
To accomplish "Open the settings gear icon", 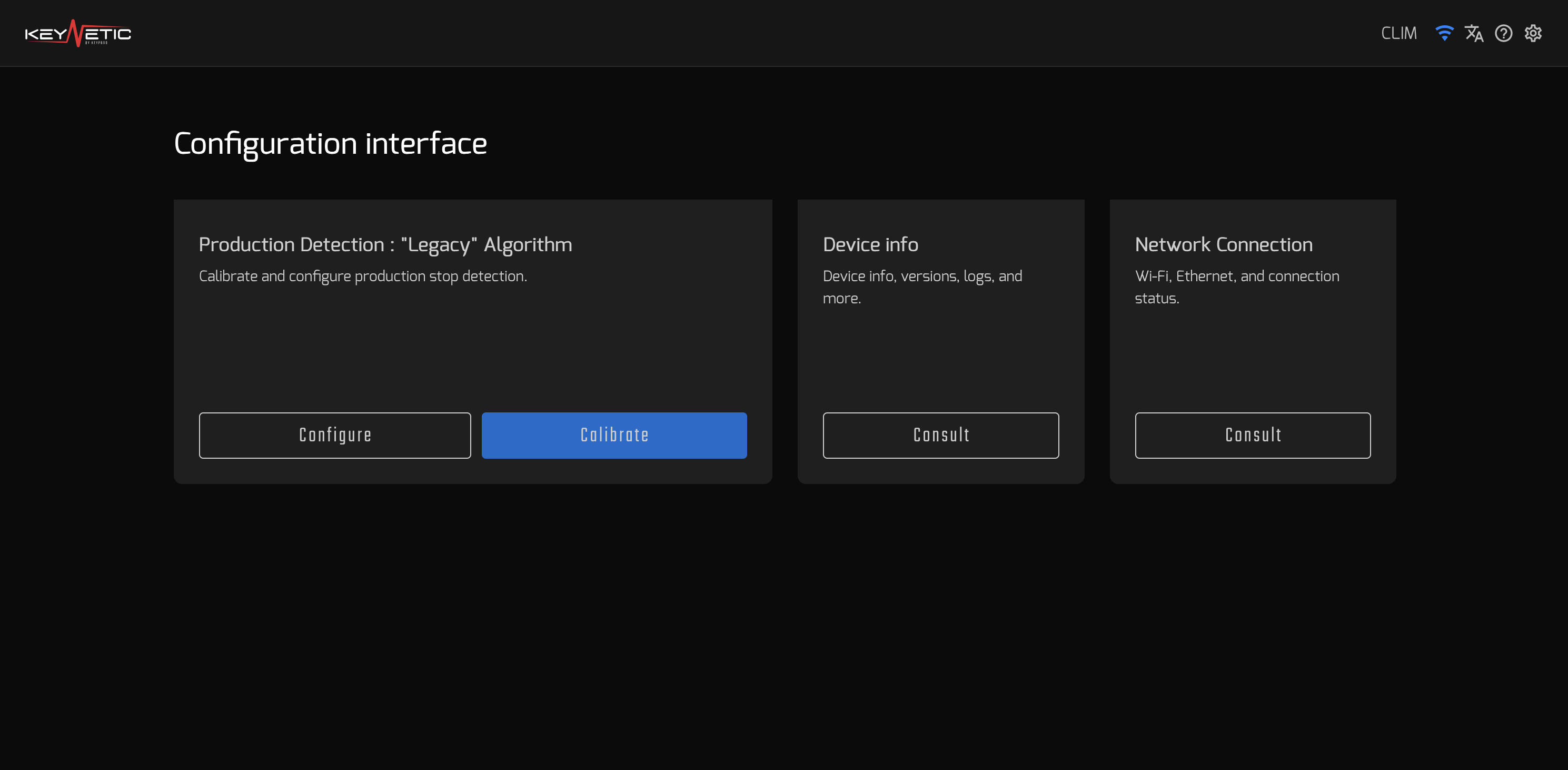I will (x=1533, y=34).
